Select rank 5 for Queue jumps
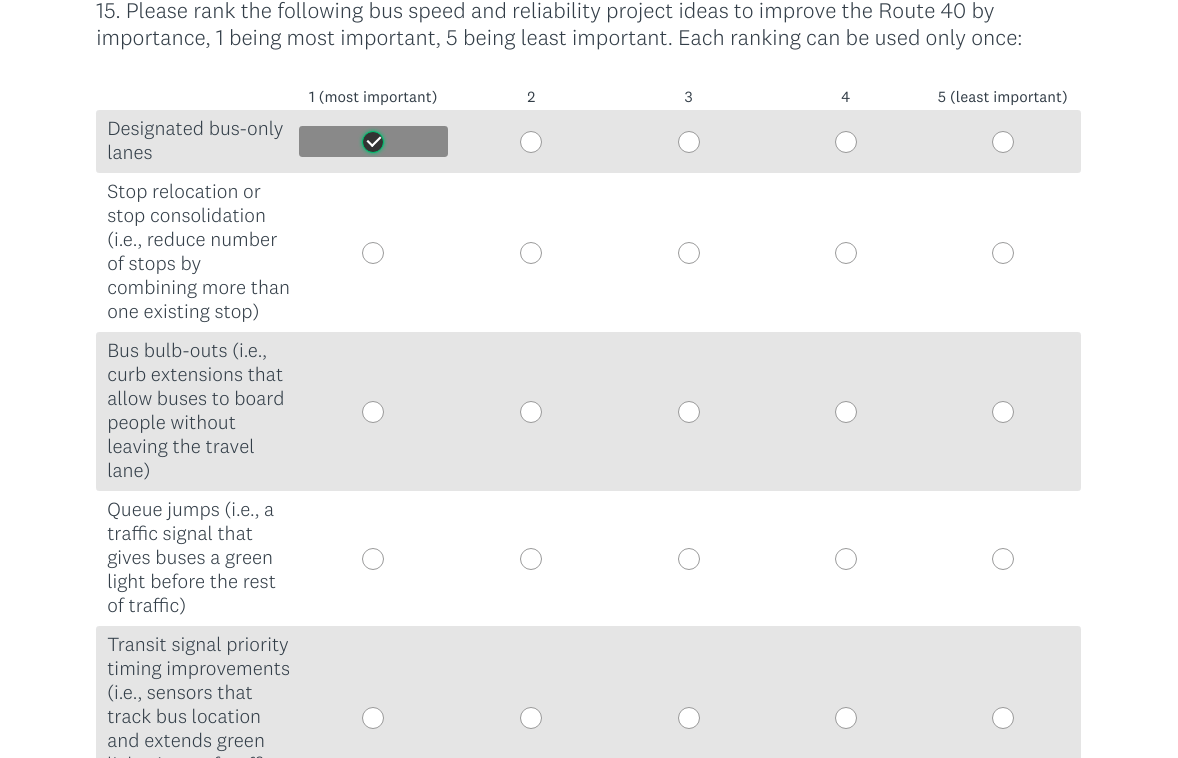The image size is (1178, 758). [x=1003, y=559]
